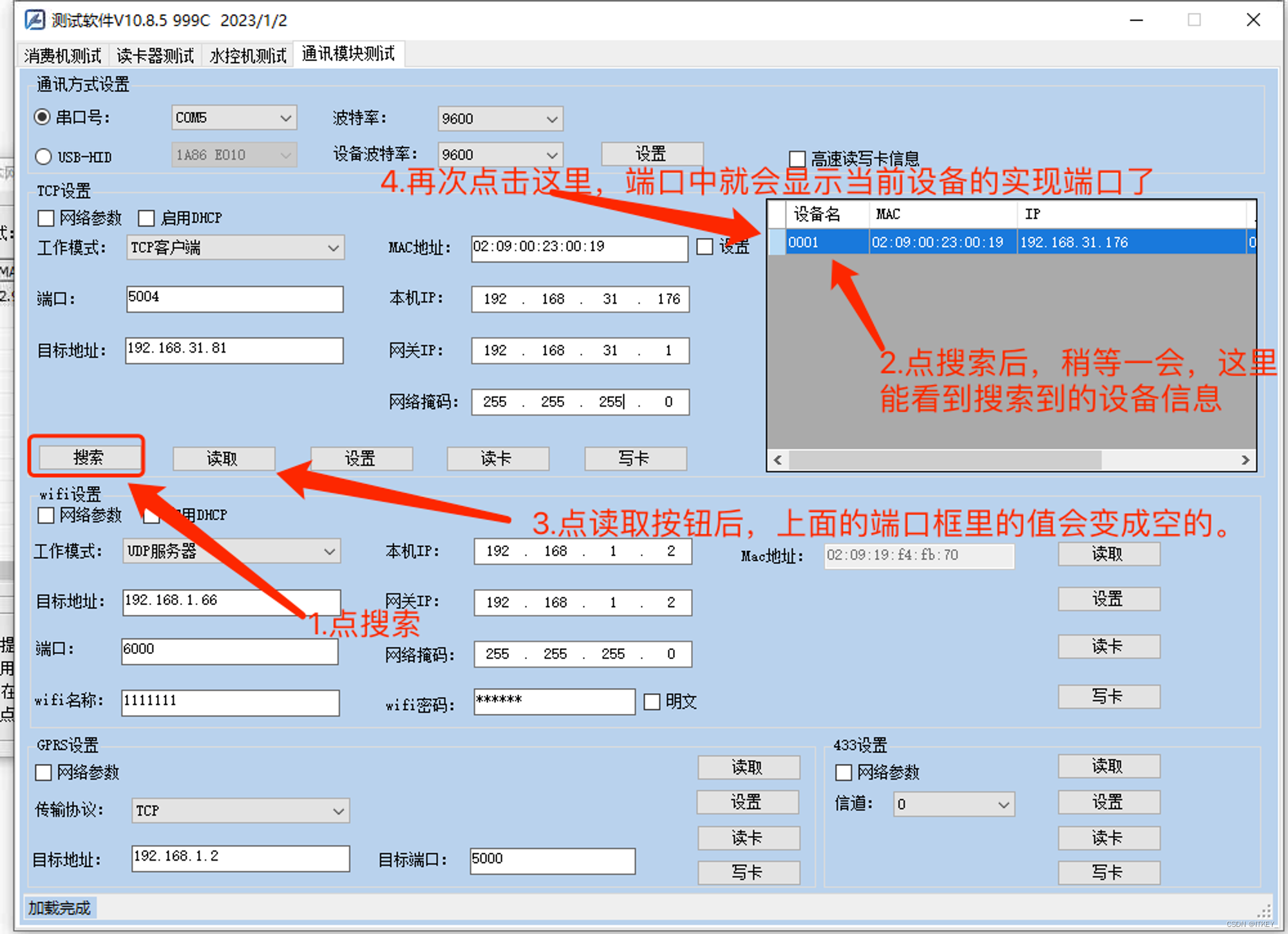Click the wifi 读取 button

point(1109,554)
